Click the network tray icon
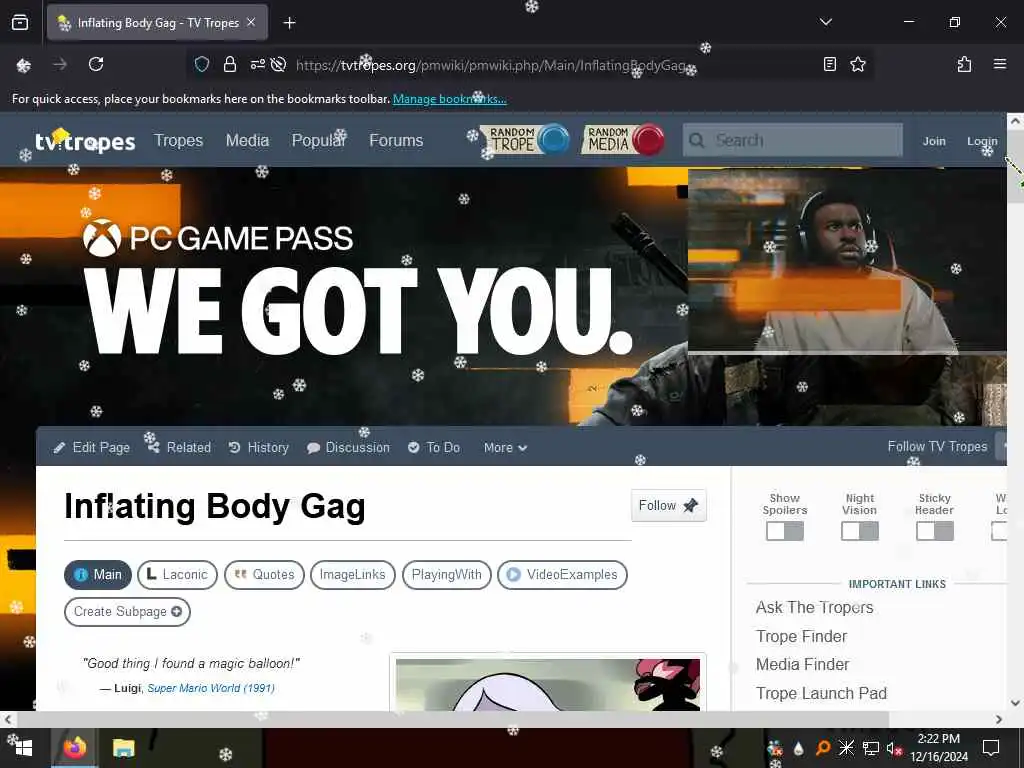Image resolution: width=1024 pixels, height=768 pixels. (871, 748)
